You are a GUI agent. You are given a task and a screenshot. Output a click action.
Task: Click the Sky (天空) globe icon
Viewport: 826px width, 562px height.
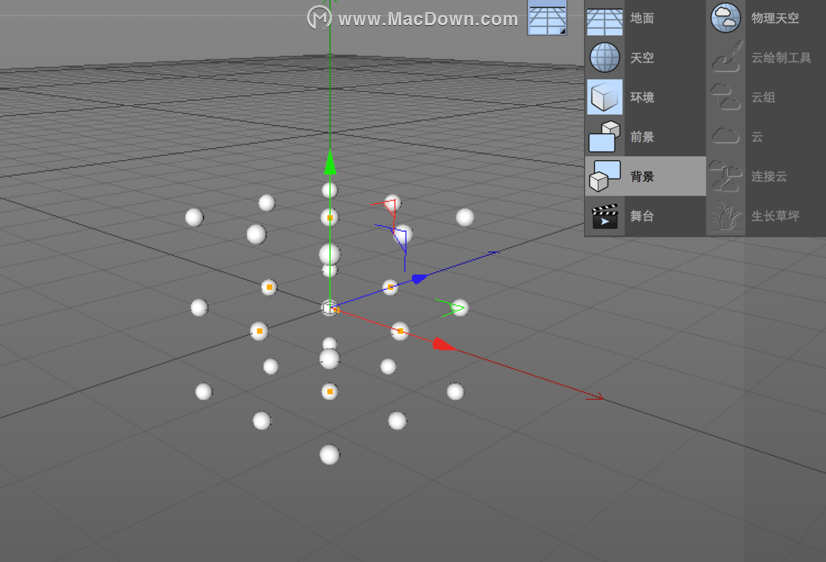(x=605, y=57)
